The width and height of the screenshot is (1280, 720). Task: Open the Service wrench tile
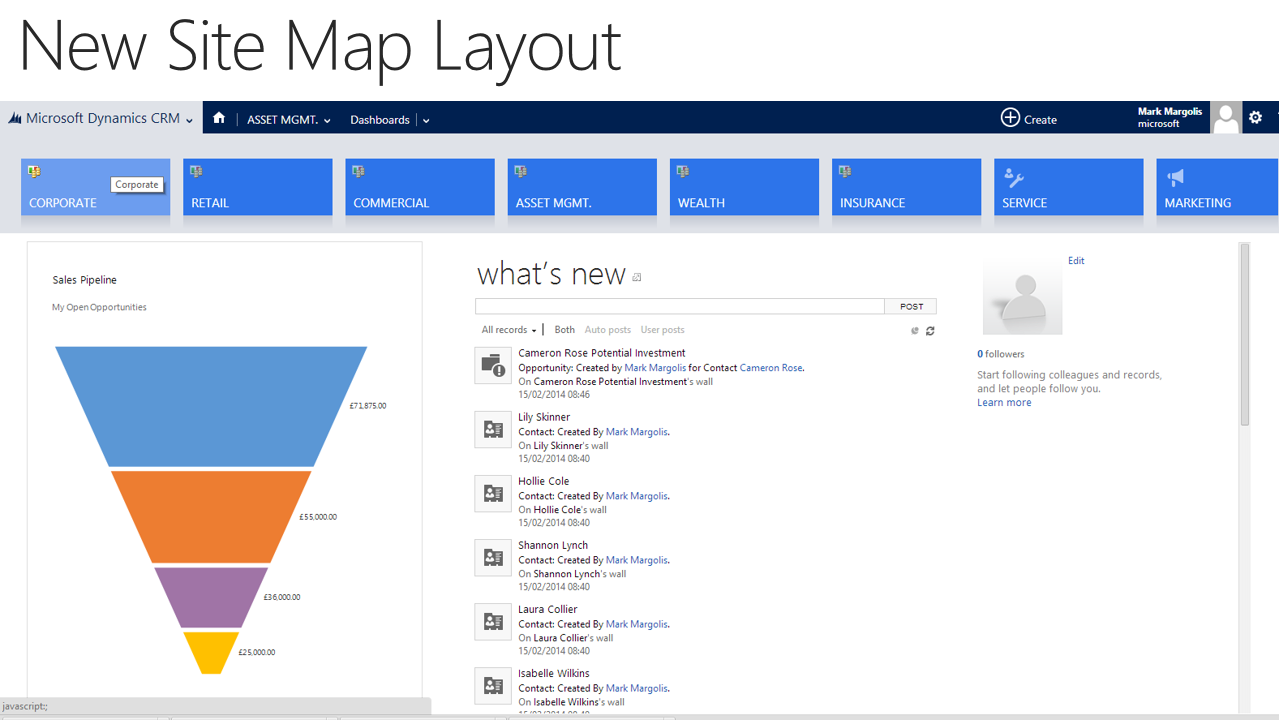(1068, 187)
